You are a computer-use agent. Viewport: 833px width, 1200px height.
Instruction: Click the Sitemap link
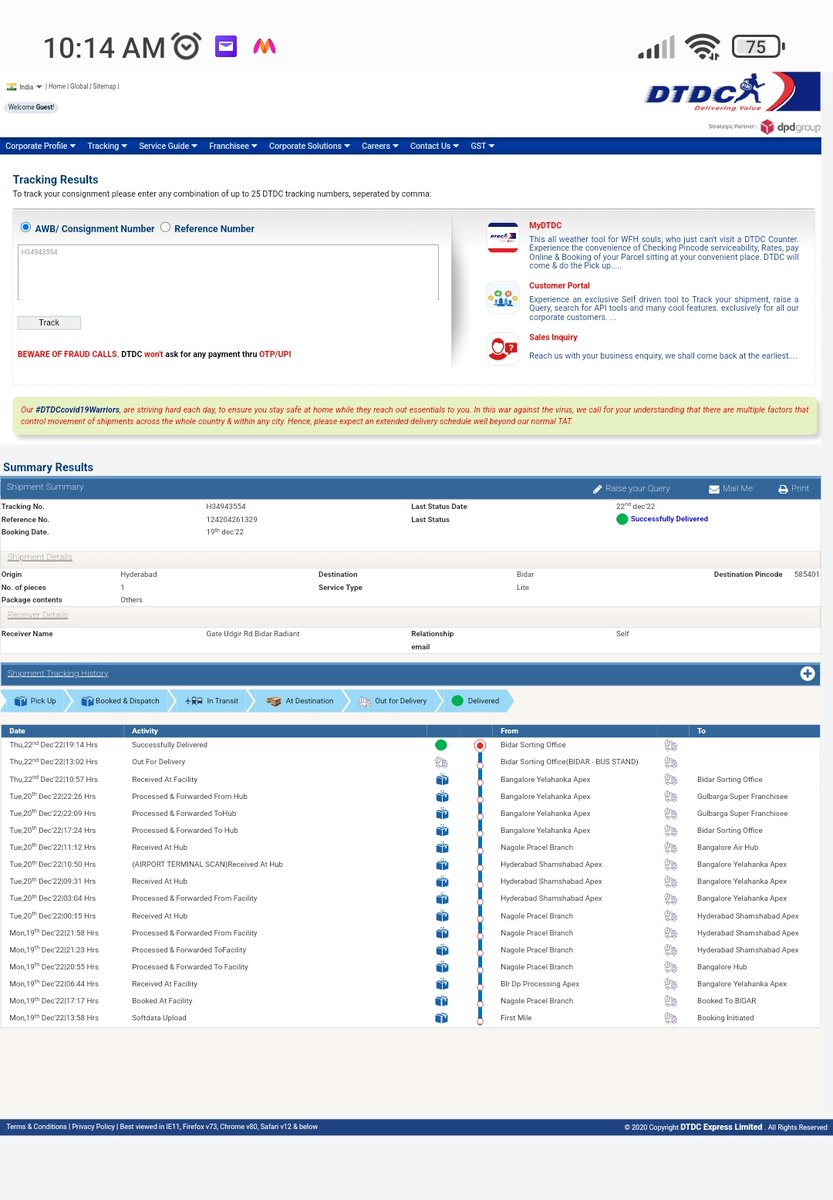point(104,87)
